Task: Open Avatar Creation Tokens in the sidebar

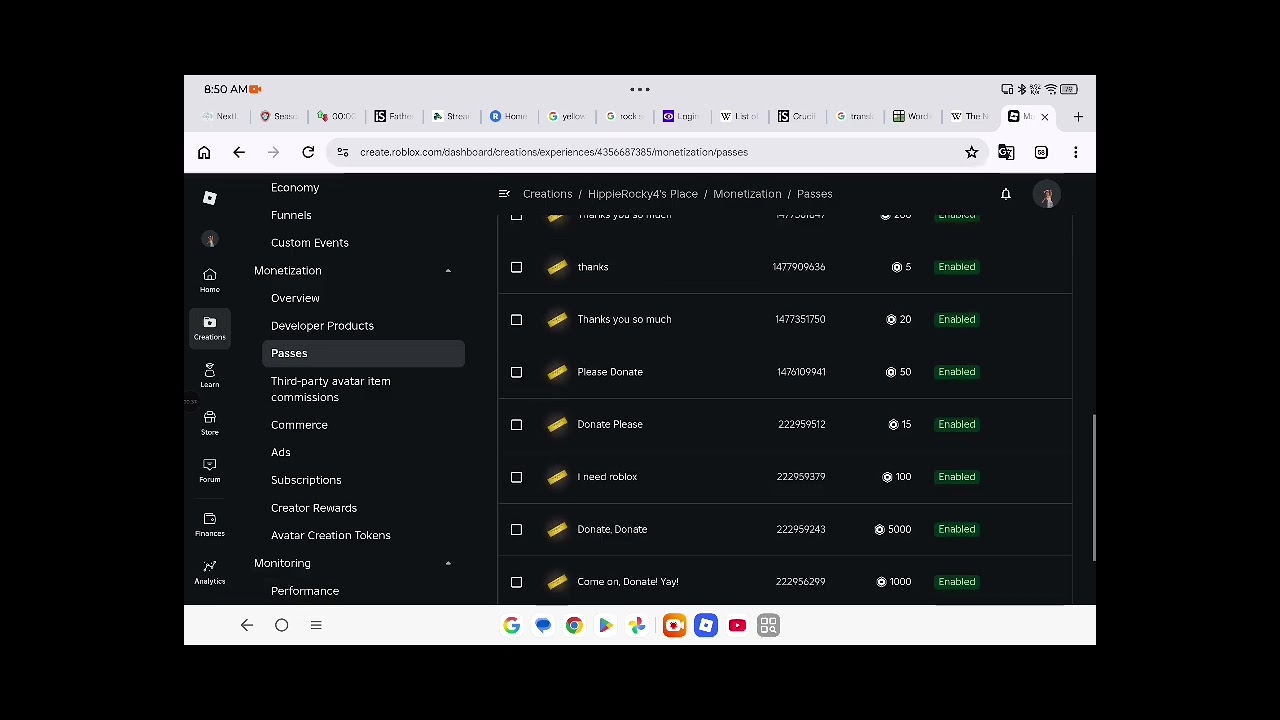Action: (331, 535)
